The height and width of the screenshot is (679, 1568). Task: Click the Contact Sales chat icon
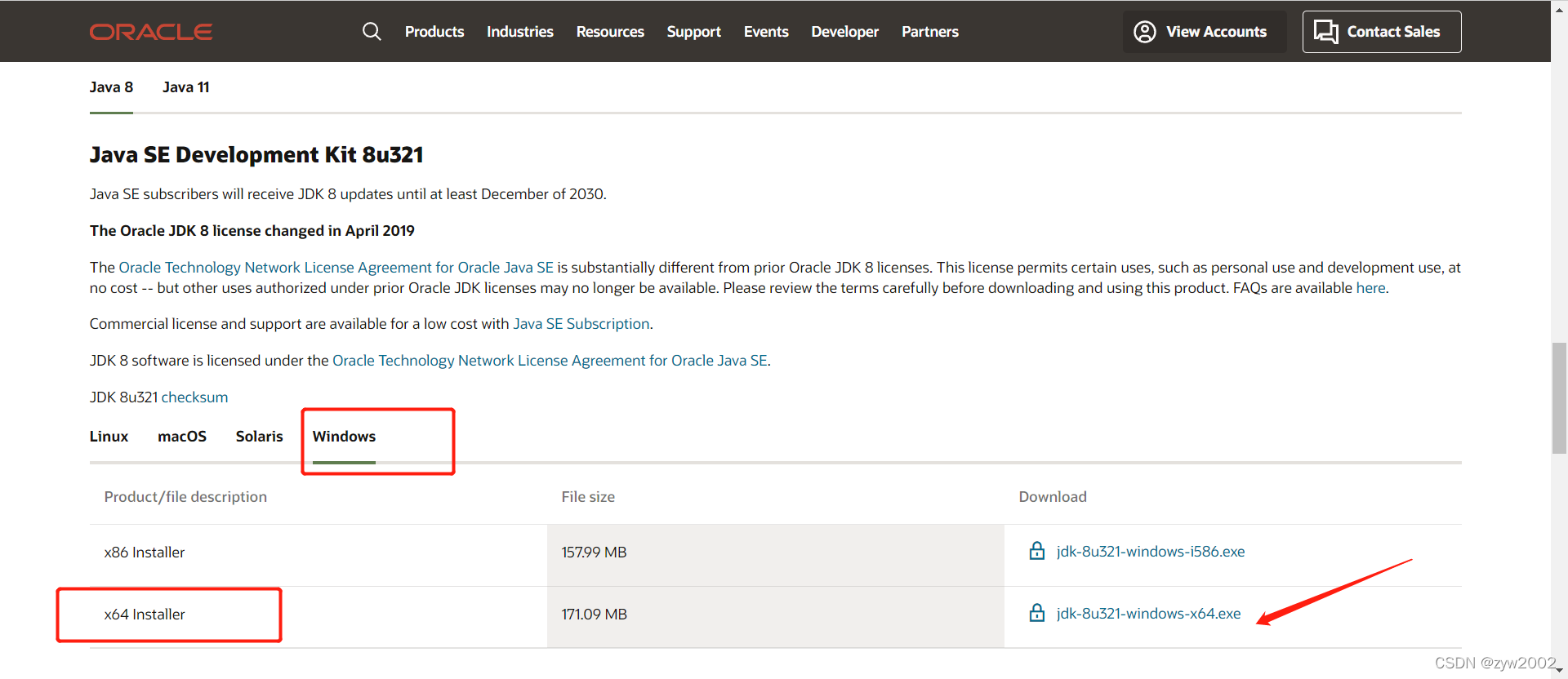[x=1325, y=32]
